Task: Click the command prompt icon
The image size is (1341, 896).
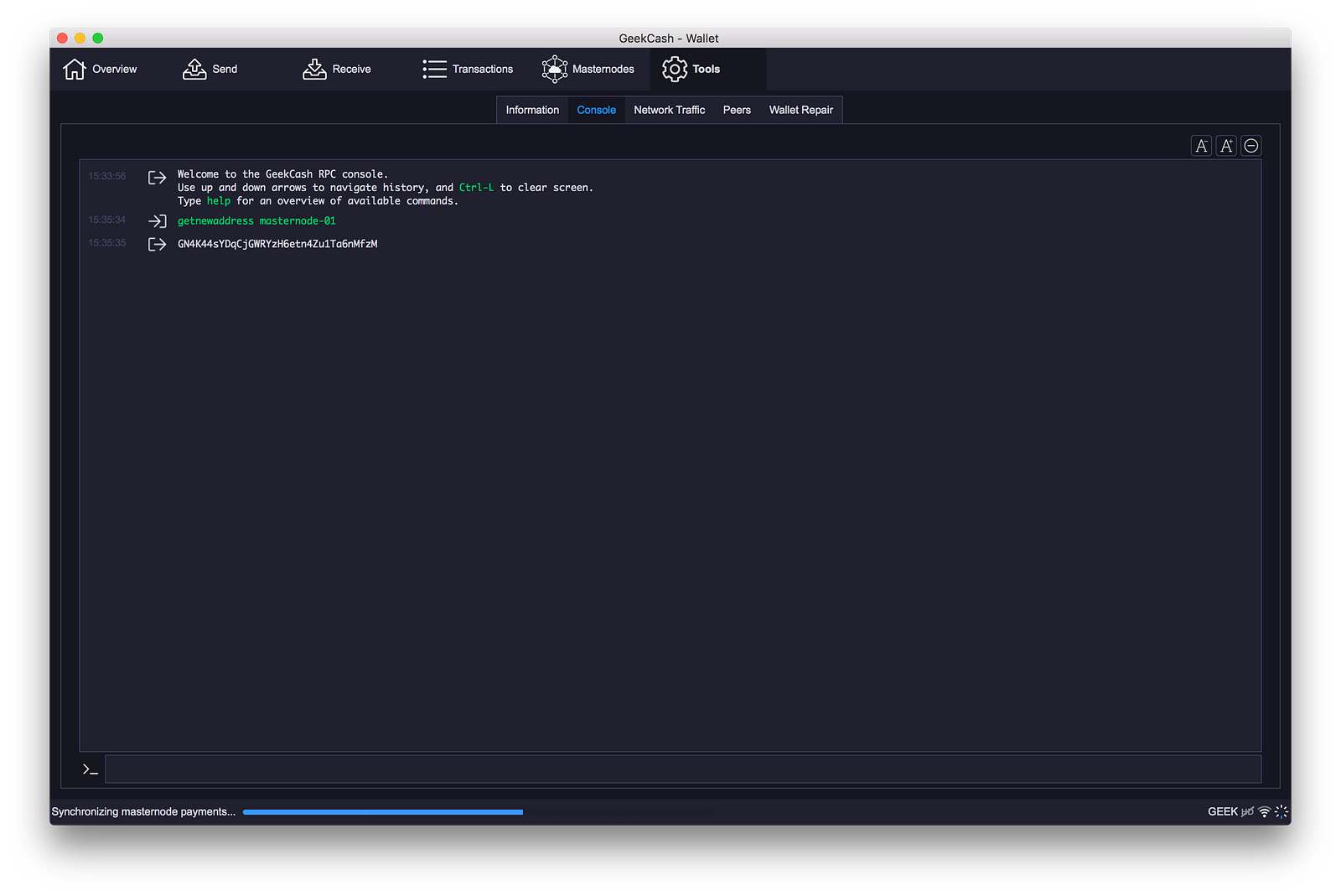Action: (91, 769)
